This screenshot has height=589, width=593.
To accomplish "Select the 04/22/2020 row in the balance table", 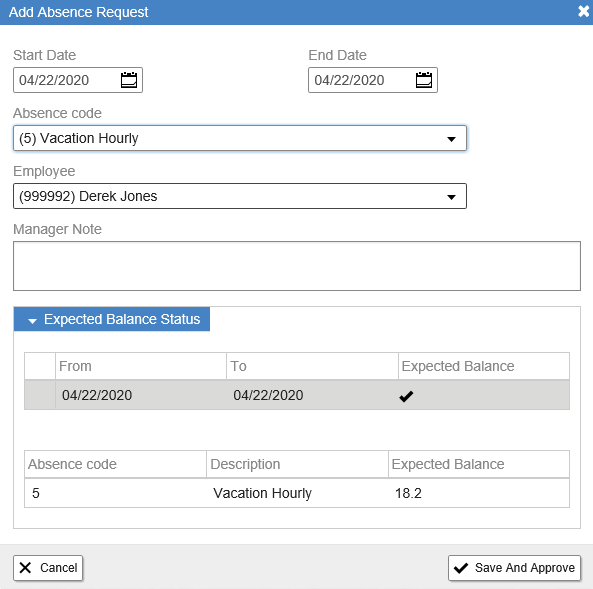I will 297,395.
